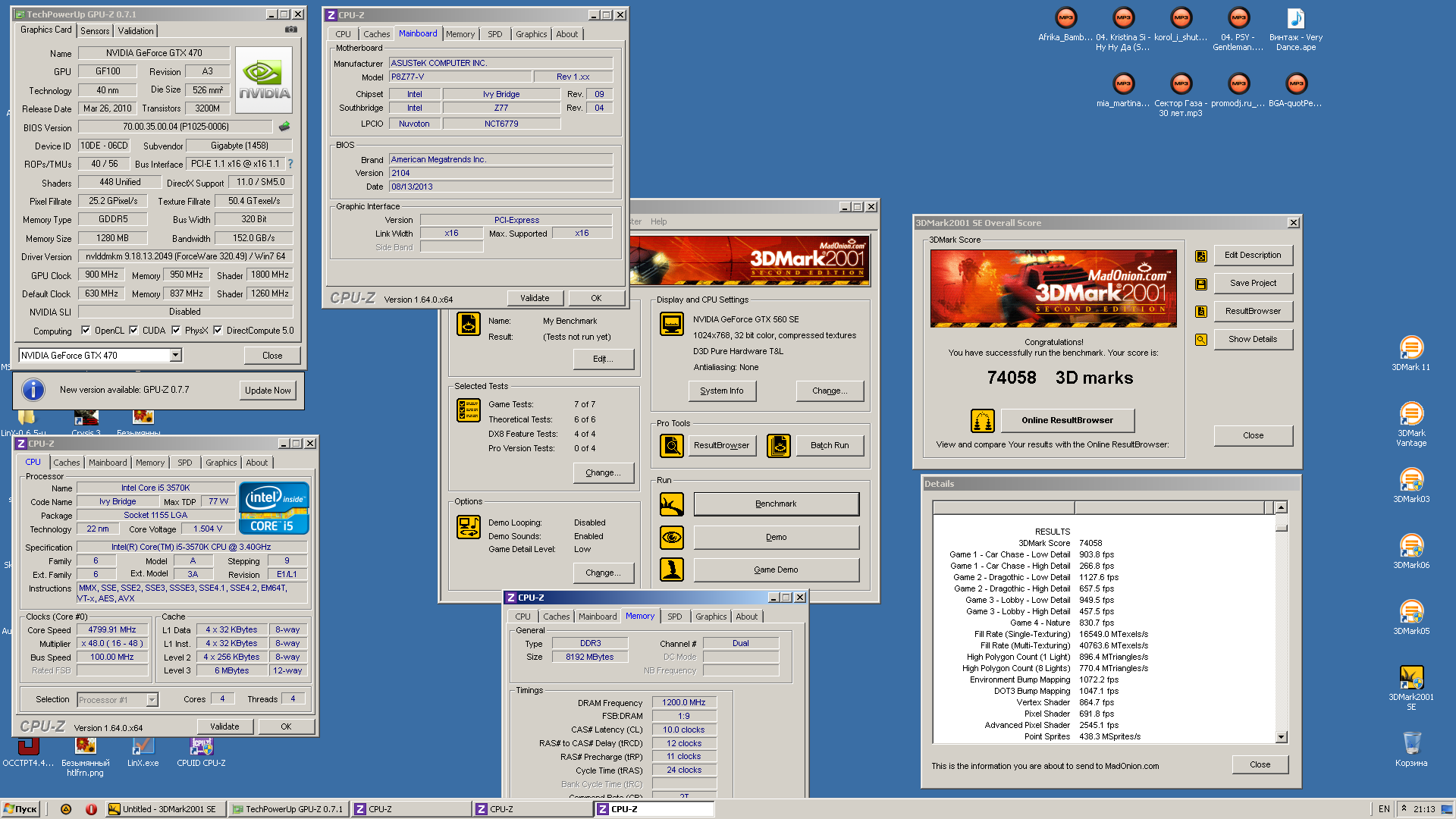Click the ResultBrowser icon in score window

[x=1201, y=311]
